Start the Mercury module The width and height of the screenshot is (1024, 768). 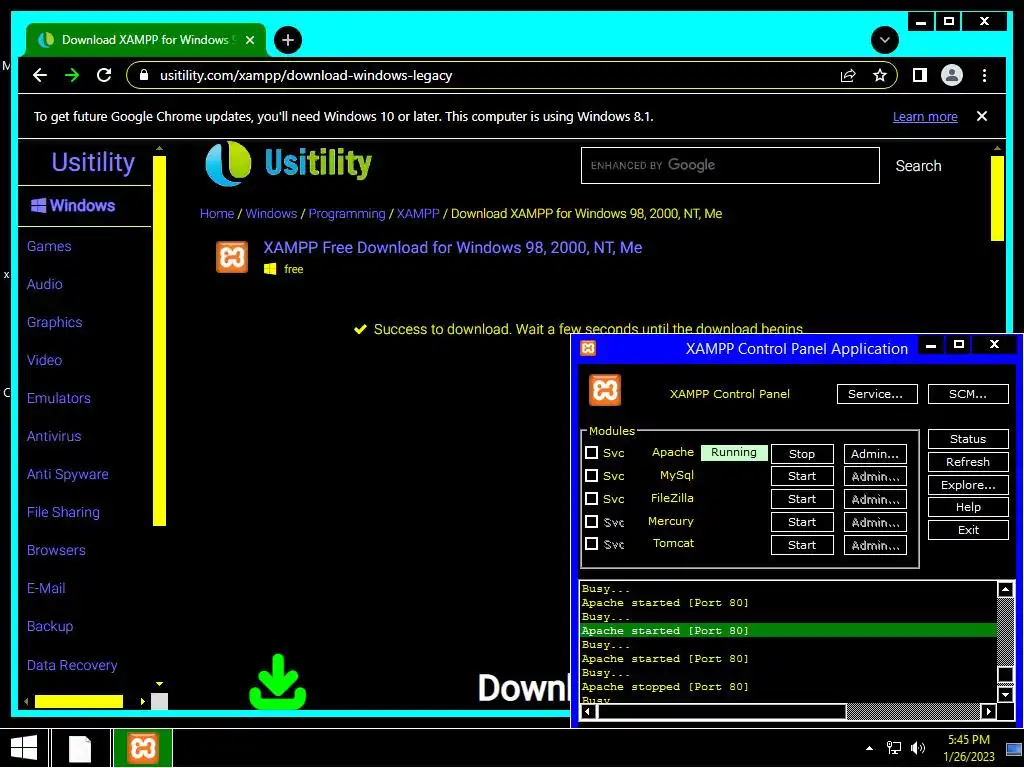click(x=802, y=522)
